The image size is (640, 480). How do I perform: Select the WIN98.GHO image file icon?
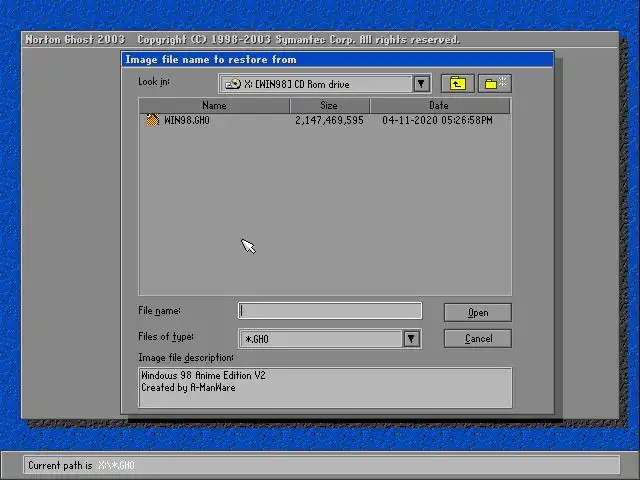[152, 120]
